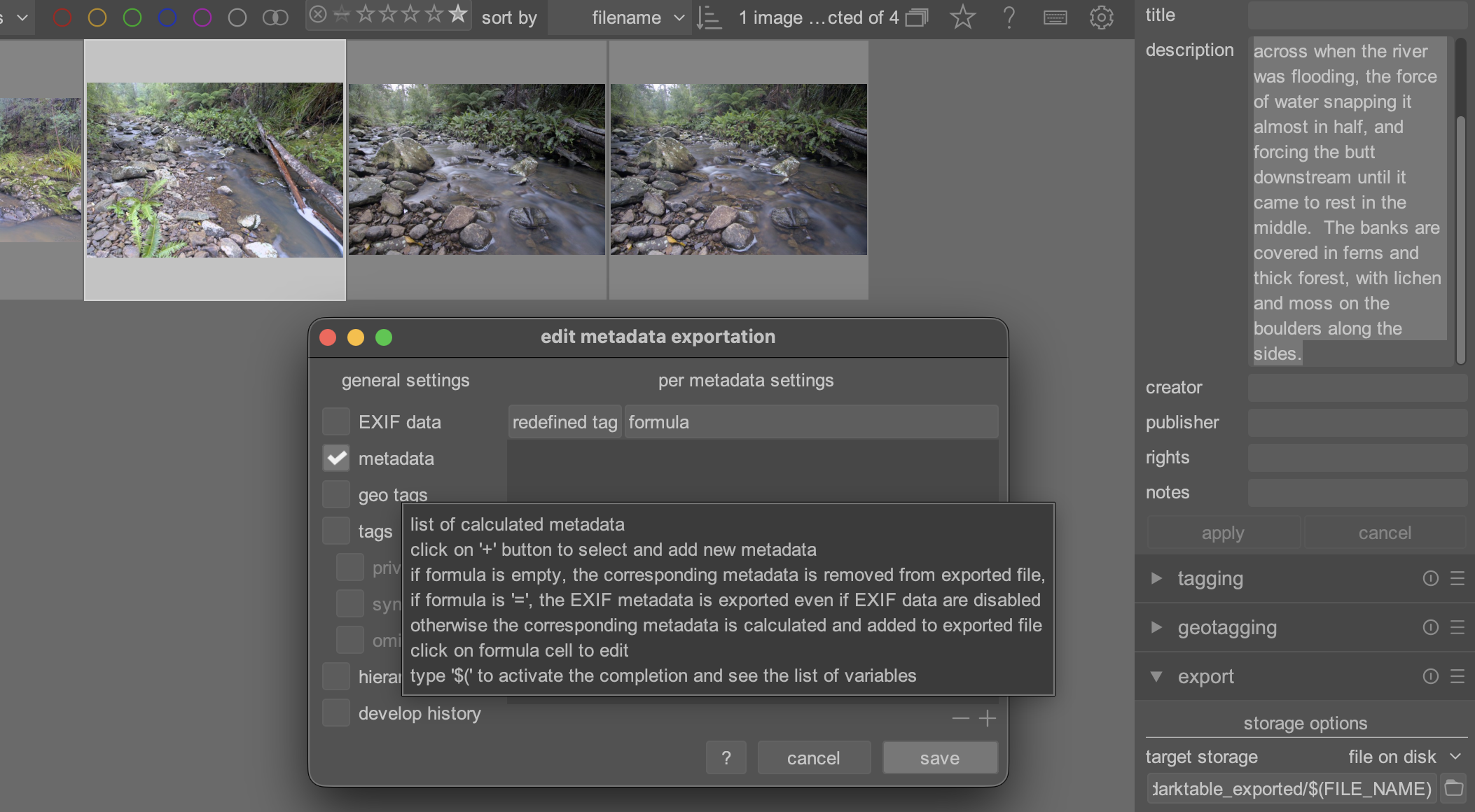Click the sort order direction icon
Screen dimensions: 1475x812
[x=709, y=17]
